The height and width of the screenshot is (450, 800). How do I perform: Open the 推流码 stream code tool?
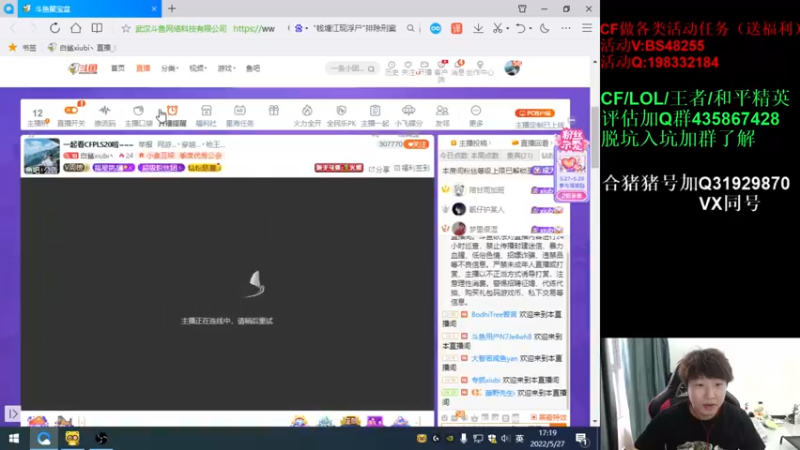point(105,115)
